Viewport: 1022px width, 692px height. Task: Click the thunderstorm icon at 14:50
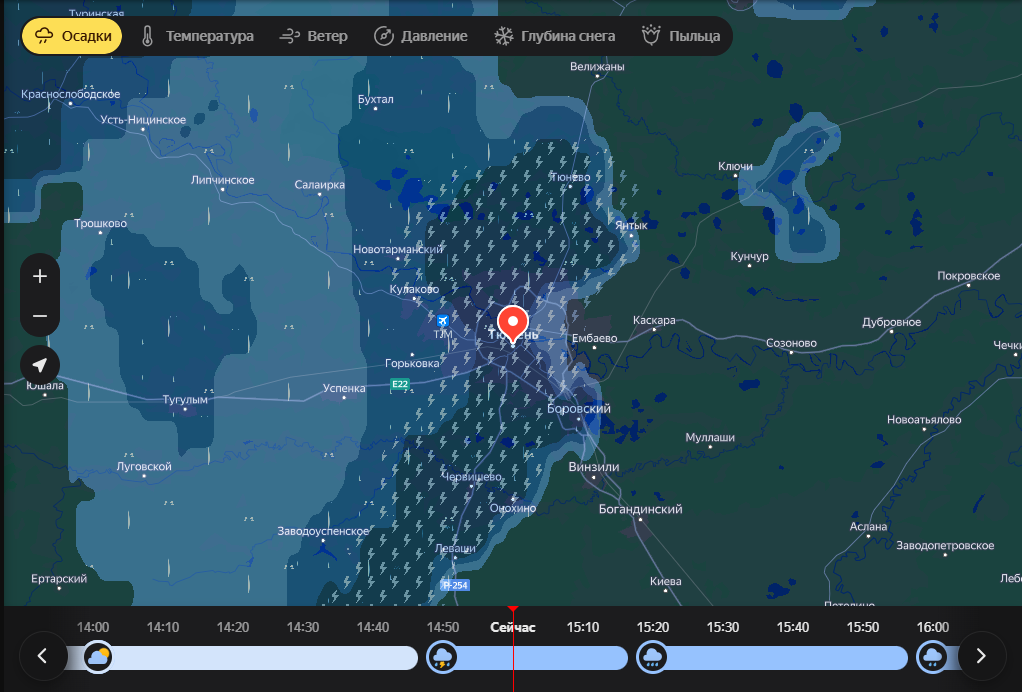(x=442, y=657)
